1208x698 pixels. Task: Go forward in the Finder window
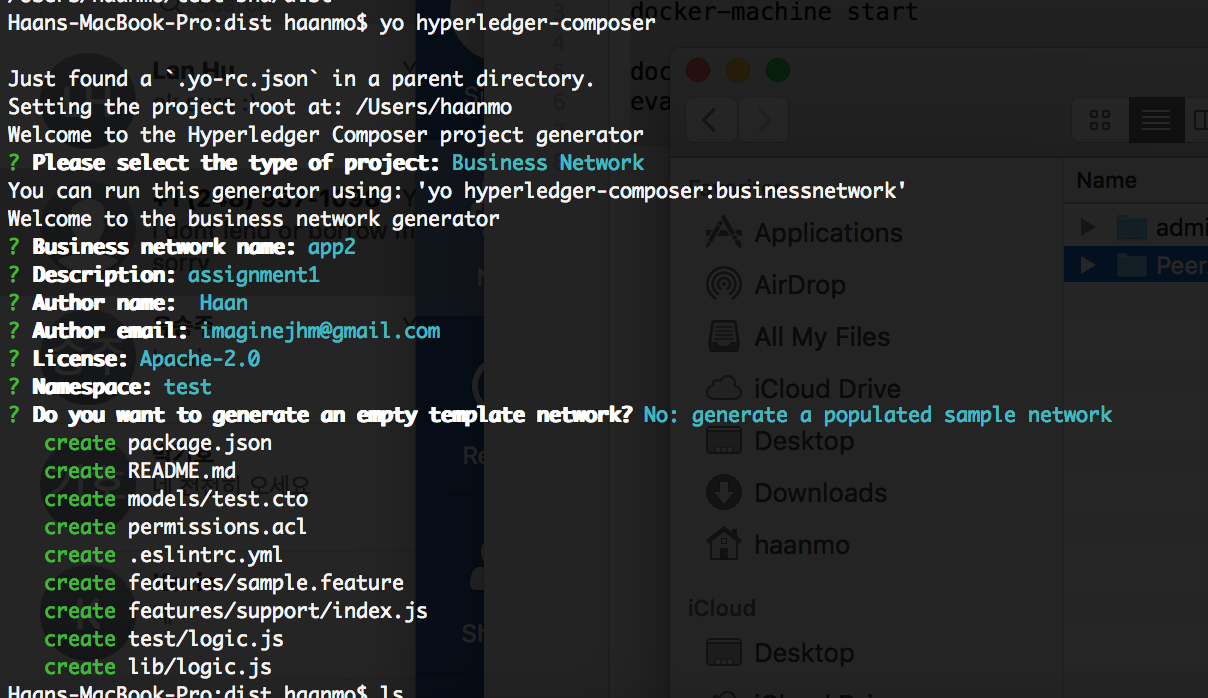click(x=764, y=121)
